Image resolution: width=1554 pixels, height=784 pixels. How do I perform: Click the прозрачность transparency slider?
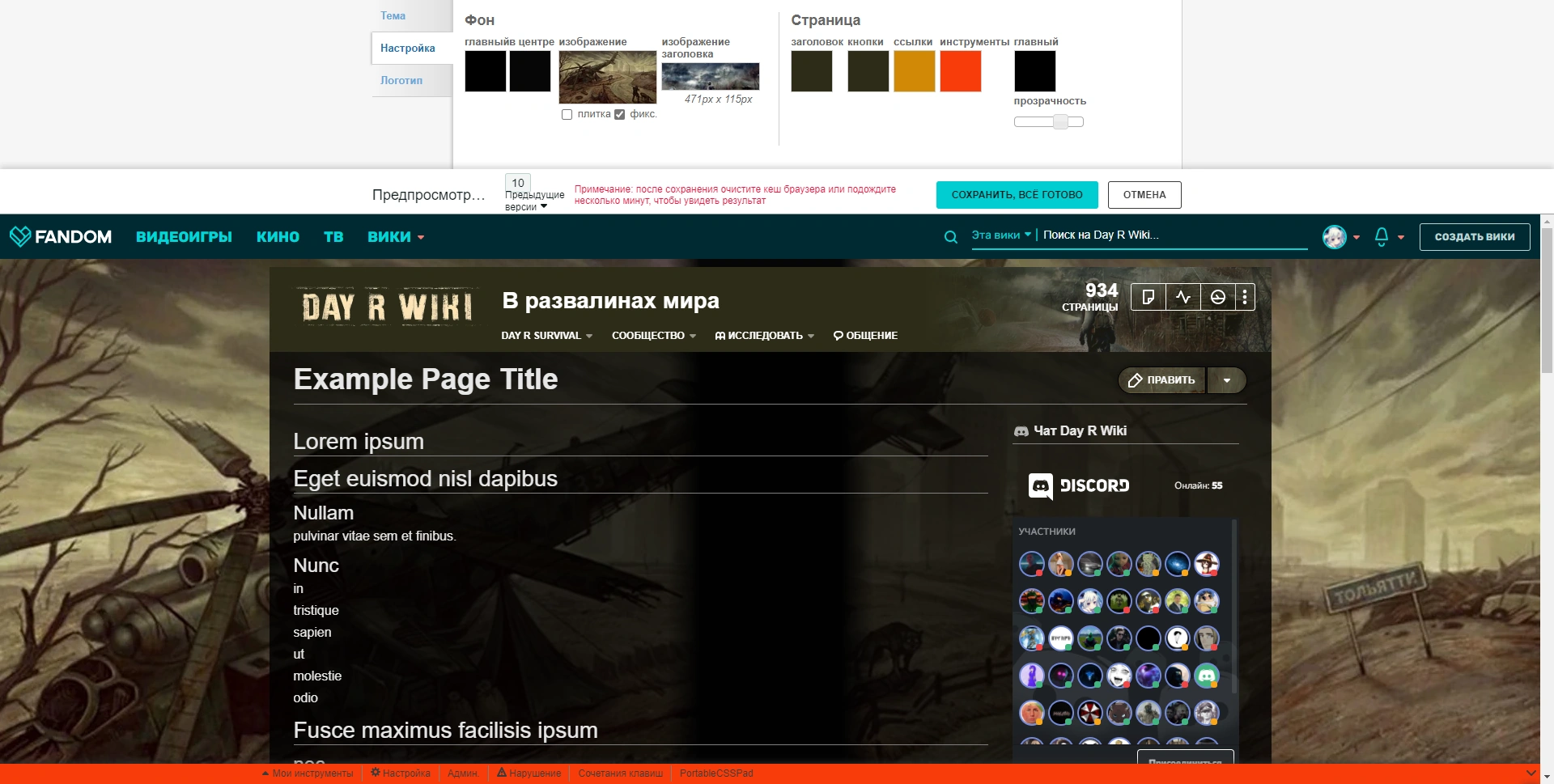click(x=1049, y=122)
